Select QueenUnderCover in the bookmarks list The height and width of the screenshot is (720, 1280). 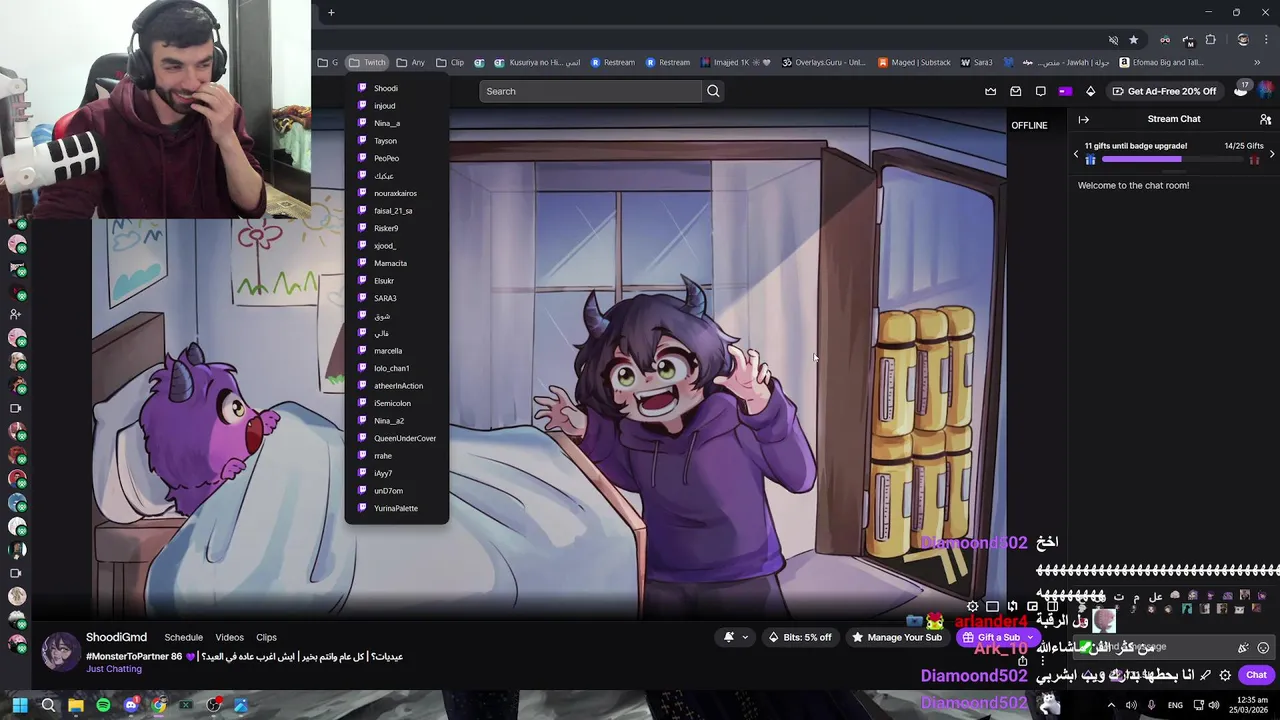pos(397,438)
